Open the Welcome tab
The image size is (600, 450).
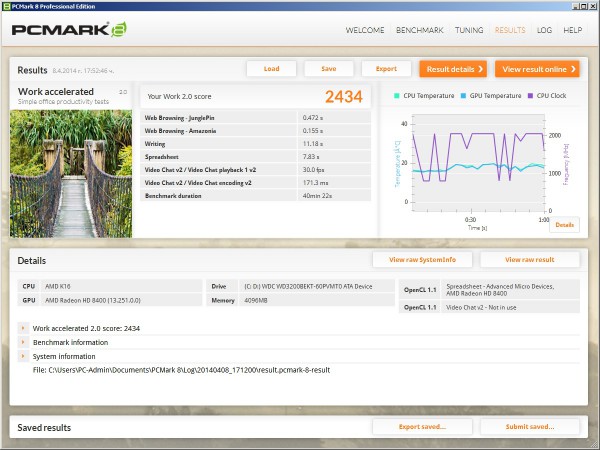365,30
